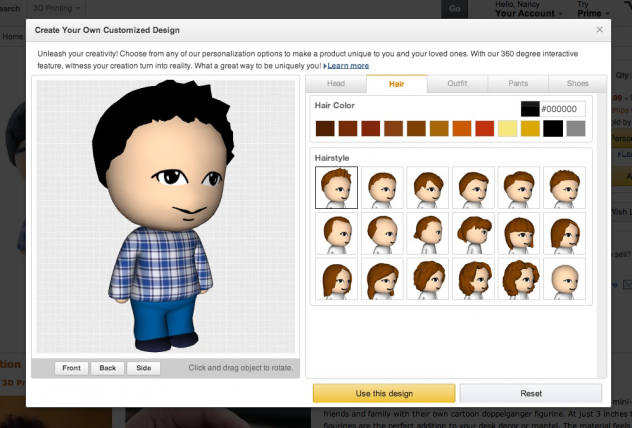Reset the figurine design

[x=531, y=393]
